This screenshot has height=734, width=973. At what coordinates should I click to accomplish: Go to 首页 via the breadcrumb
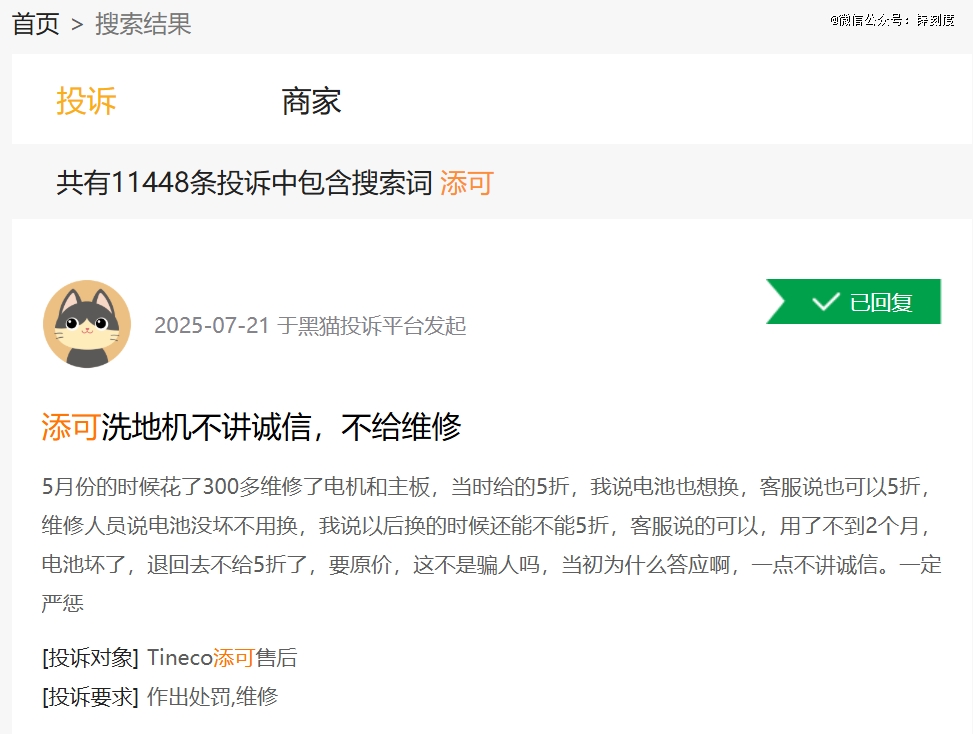coord(35,24)
